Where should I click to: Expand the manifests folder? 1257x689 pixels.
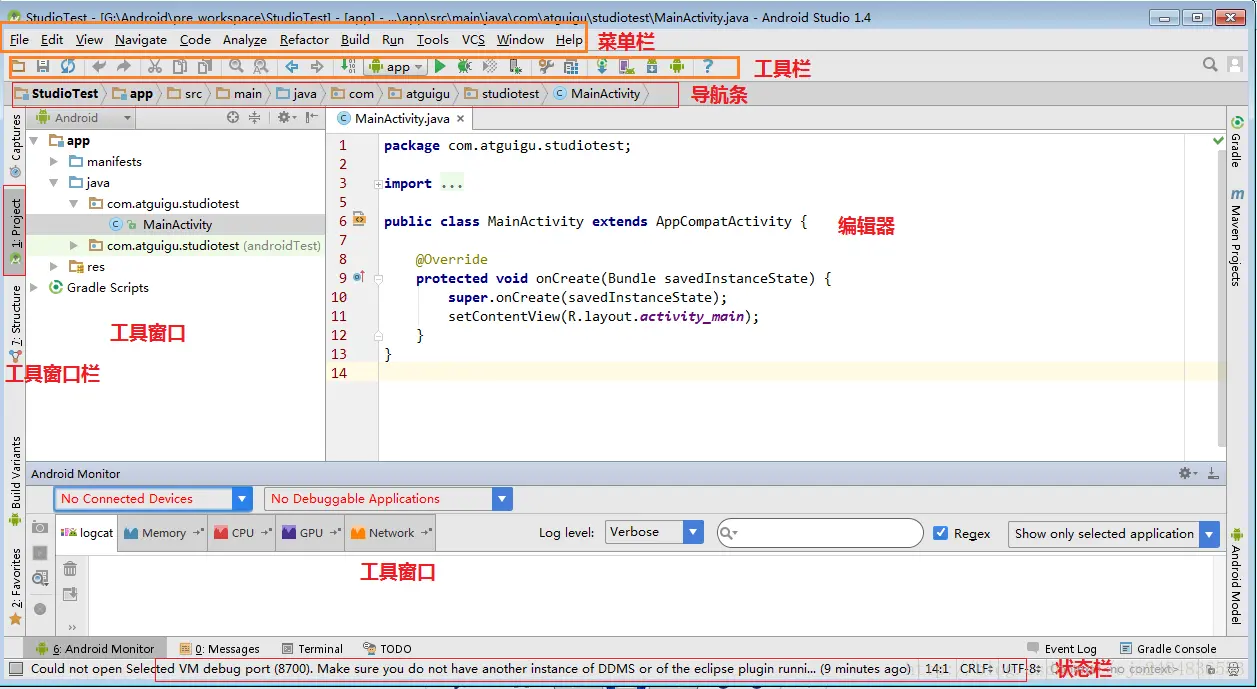[54, 162]
